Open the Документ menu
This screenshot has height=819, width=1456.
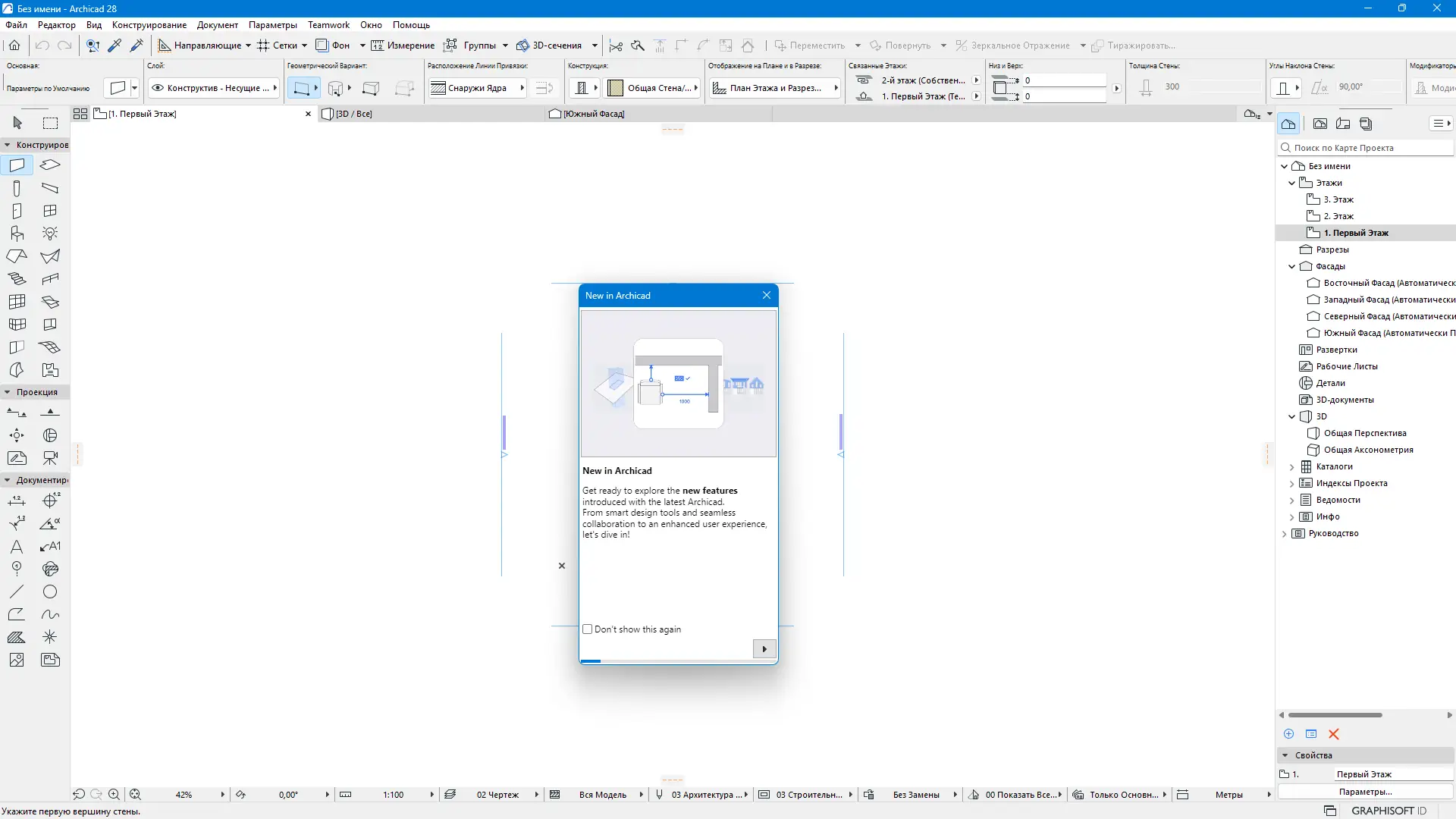[217, 25]
